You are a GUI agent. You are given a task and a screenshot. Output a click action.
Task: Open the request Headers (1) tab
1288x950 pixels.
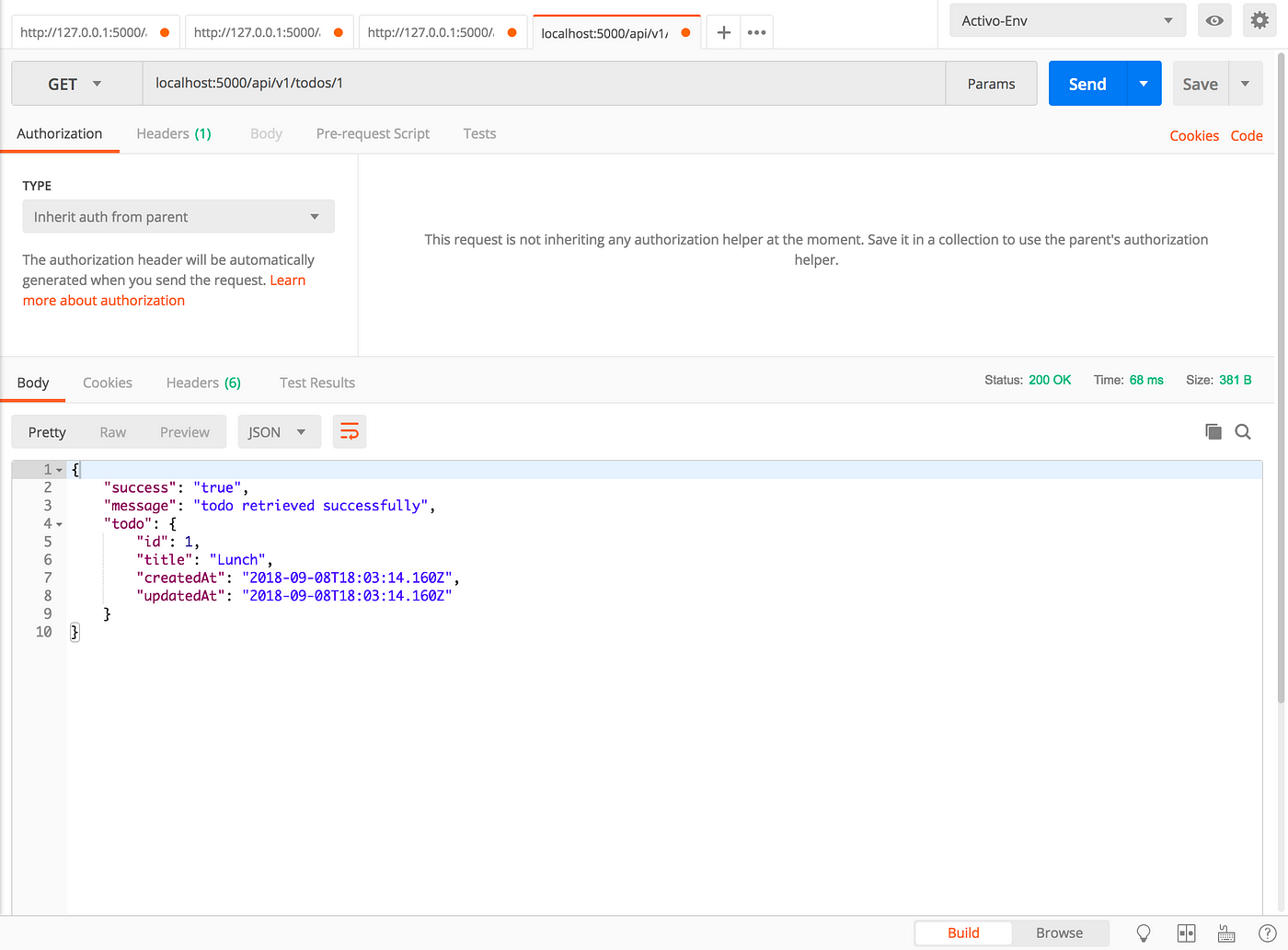pyautogui.click(x=174, y=133)
